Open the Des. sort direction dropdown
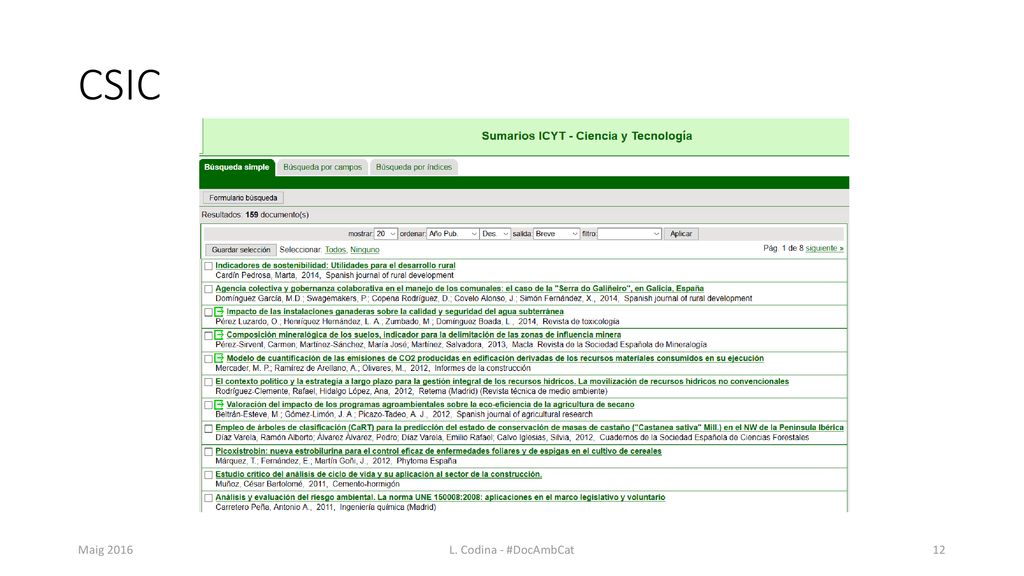1024x576 pixels. [x=495, y=234]
